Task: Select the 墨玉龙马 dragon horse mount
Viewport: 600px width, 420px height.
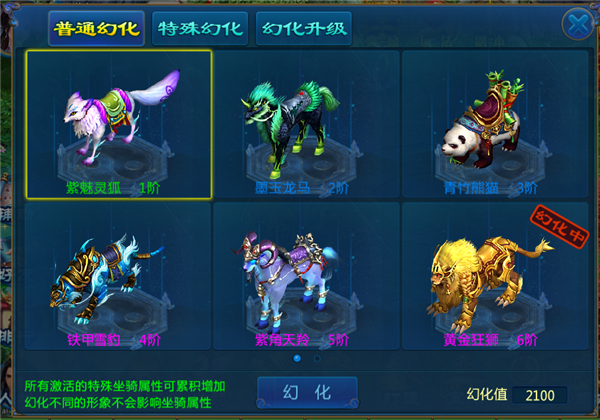Action: 307,124
